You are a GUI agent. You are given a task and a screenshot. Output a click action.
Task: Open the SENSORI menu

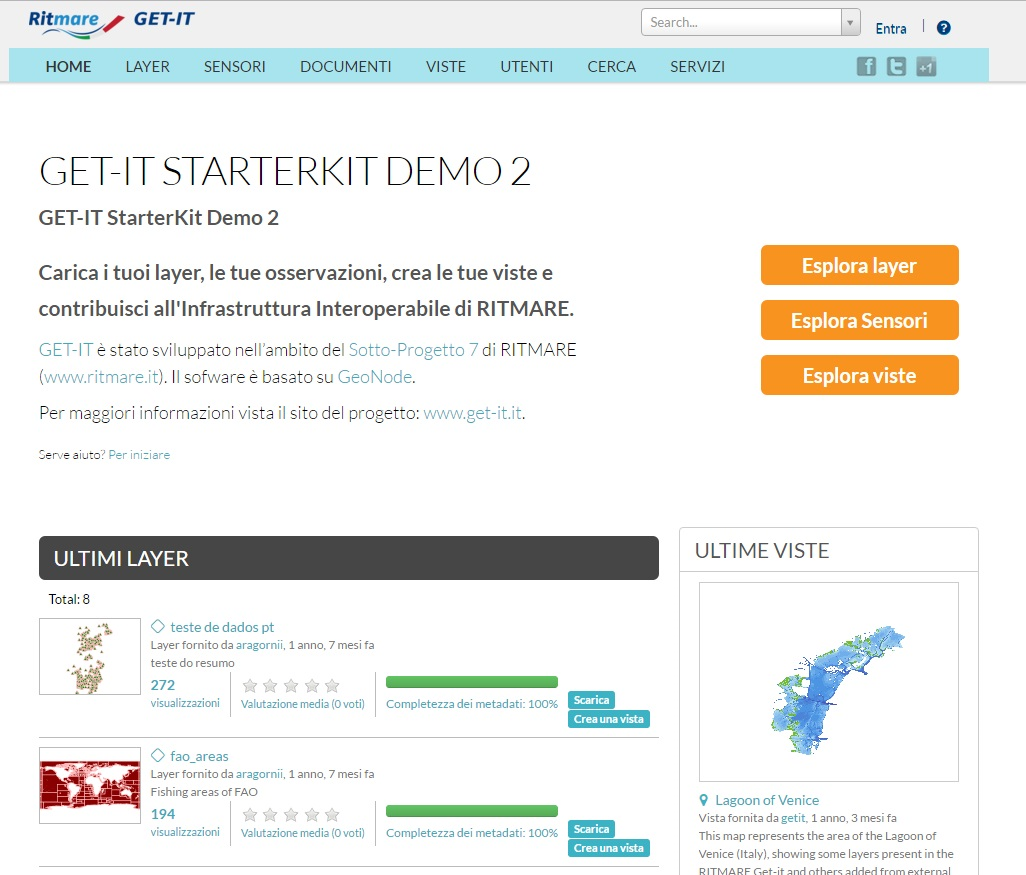234,67
